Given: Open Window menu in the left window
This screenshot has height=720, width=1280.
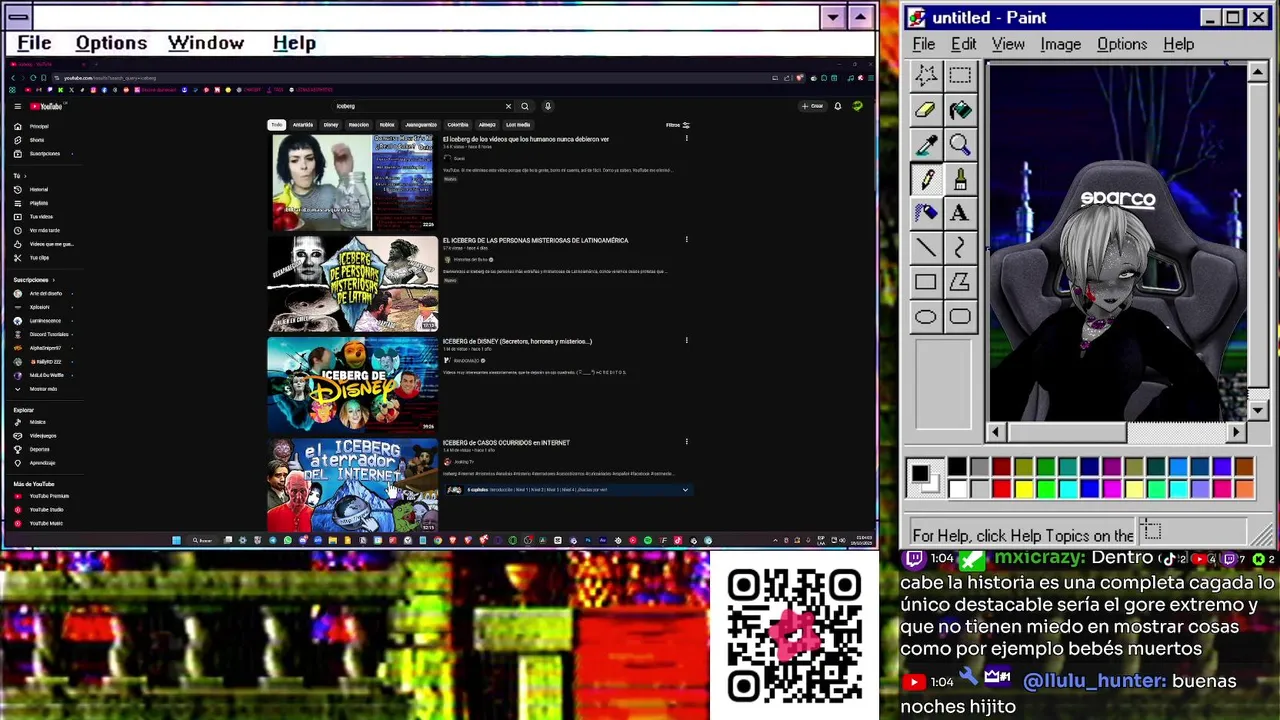Looking at the screenshot, I should pos(206,43).
